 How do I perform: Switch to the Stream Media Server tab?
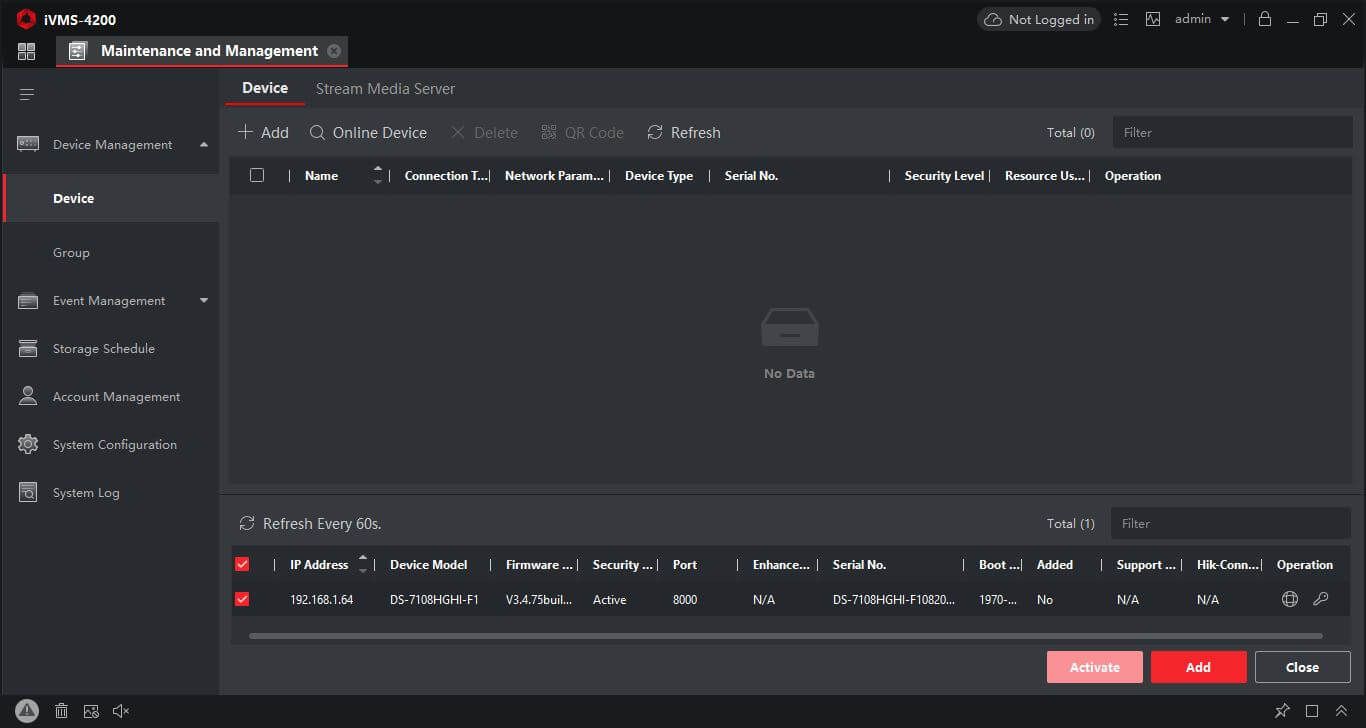(385, 89)
